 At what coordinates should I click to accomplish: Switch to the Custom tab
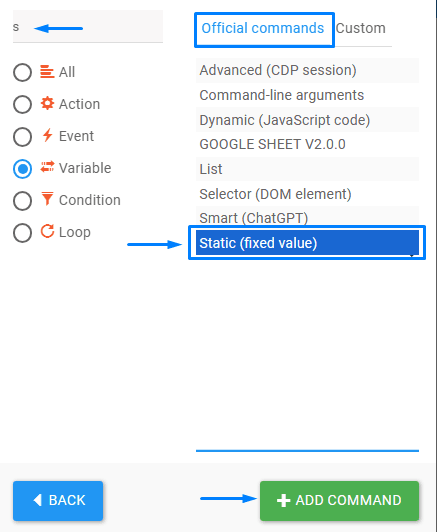coord(361,28)
